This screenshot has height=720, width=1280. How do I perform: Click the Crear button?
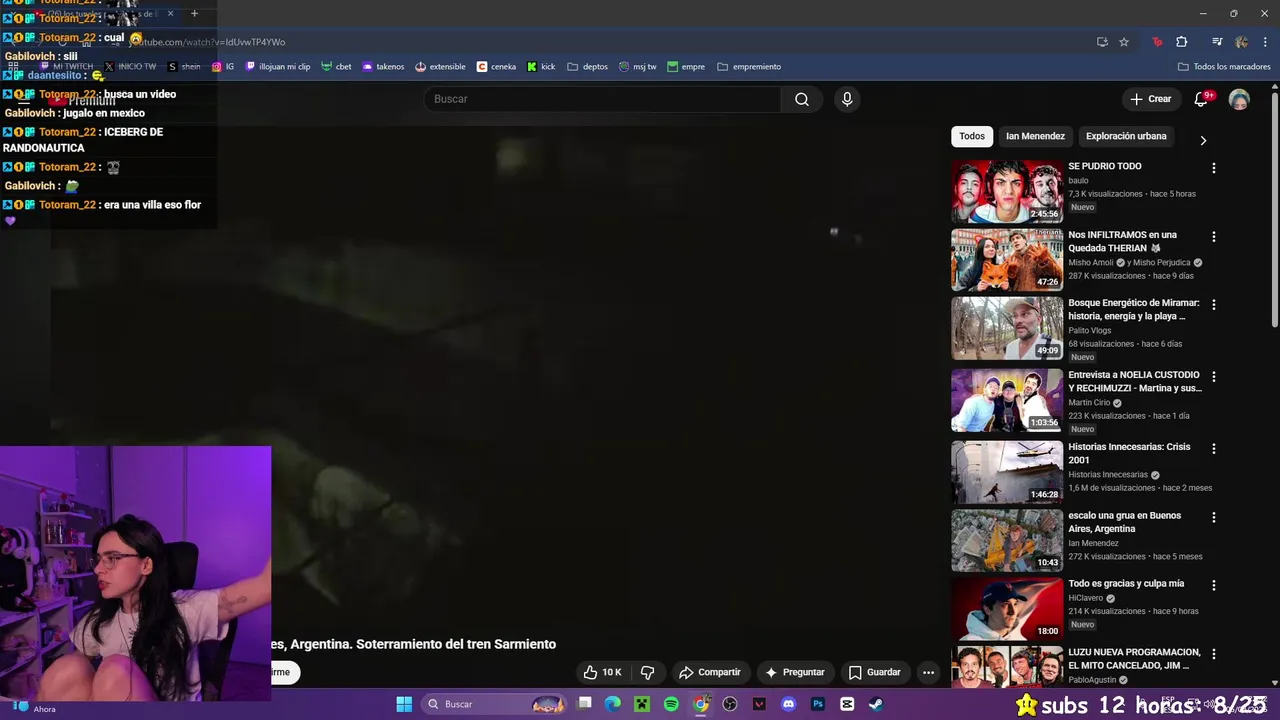1150,99
